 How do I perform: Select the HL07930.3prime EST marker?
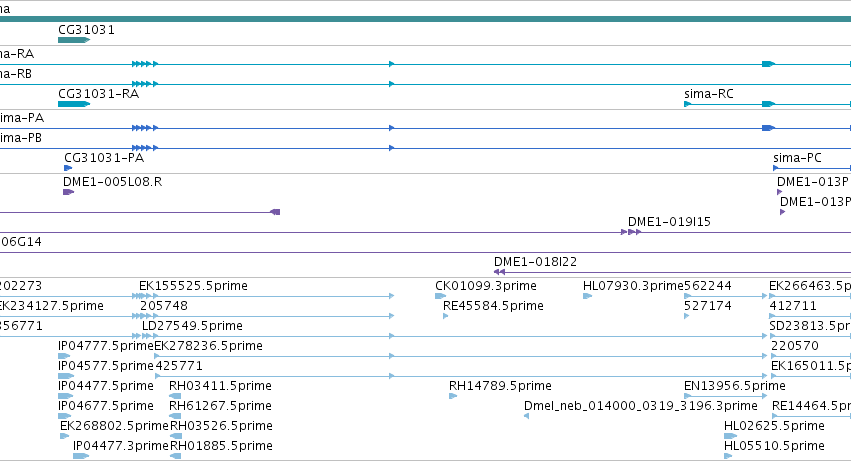pos(587,296)
